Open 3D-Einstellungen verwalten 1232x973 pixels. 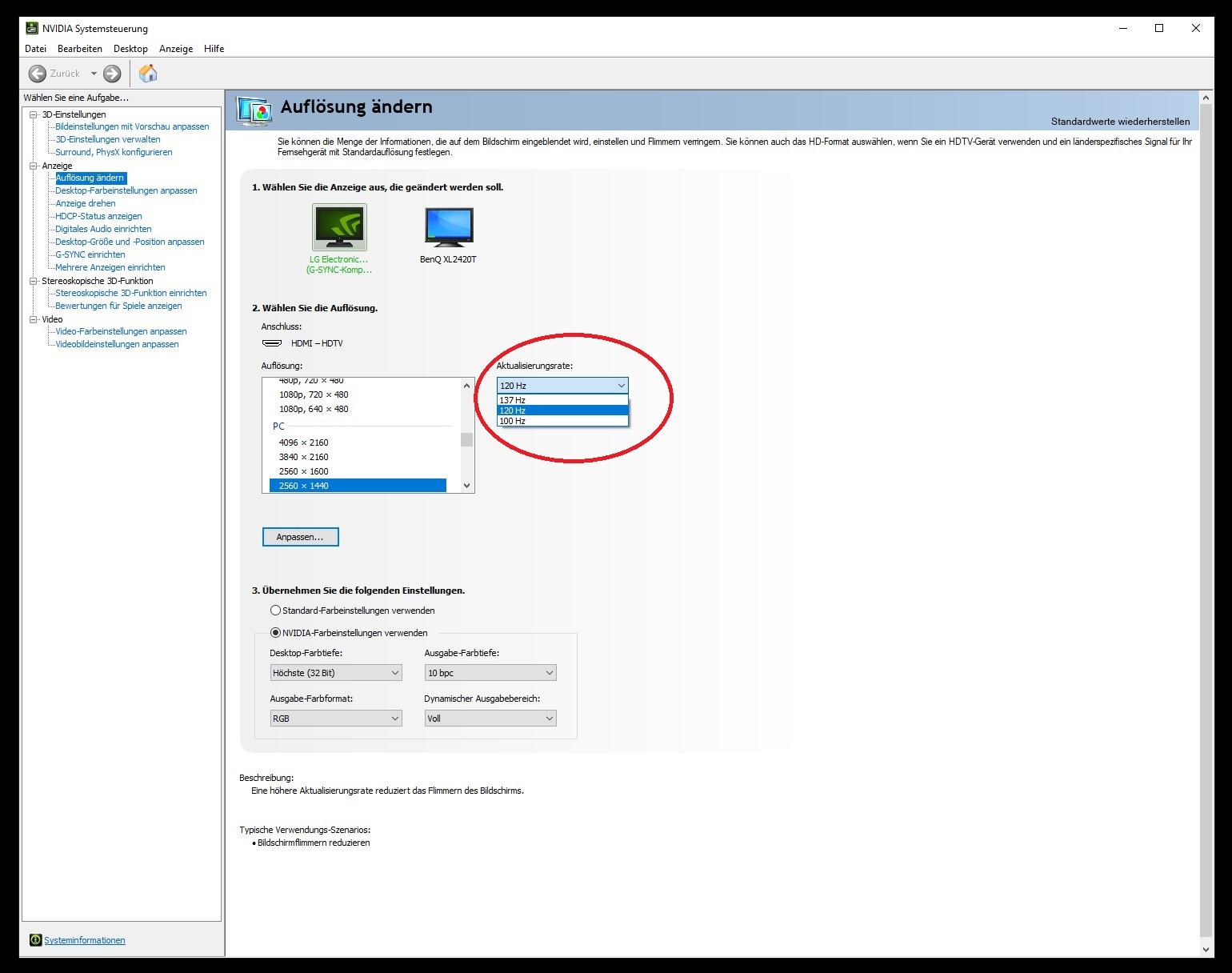click(108, 139)
